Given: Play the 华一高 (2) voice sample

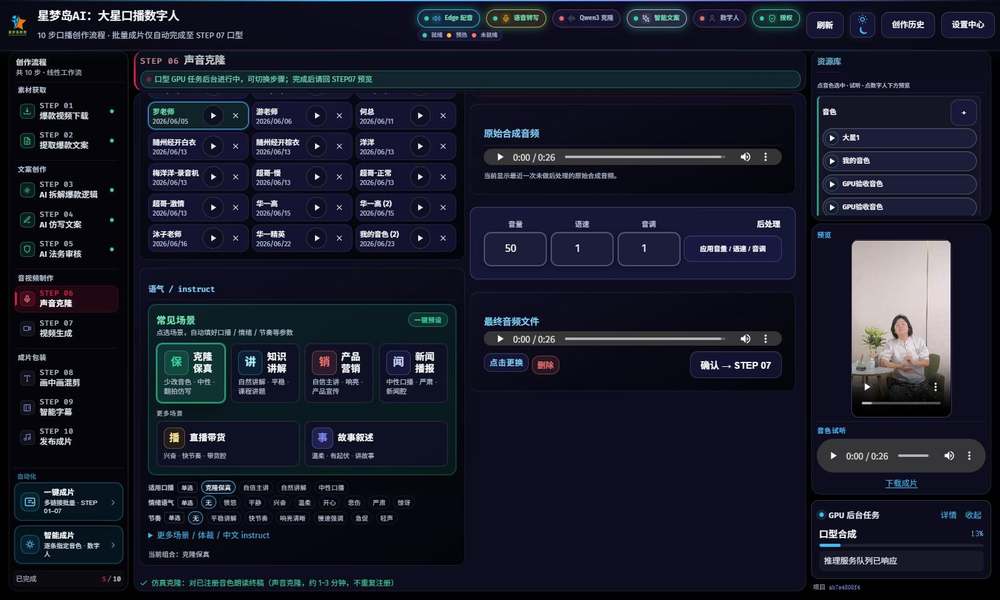Looking at the screenshot, I should (420, 208).
